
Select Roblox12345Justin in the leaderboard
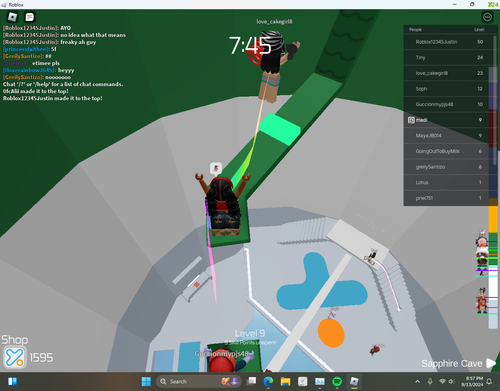click(446, 42)
